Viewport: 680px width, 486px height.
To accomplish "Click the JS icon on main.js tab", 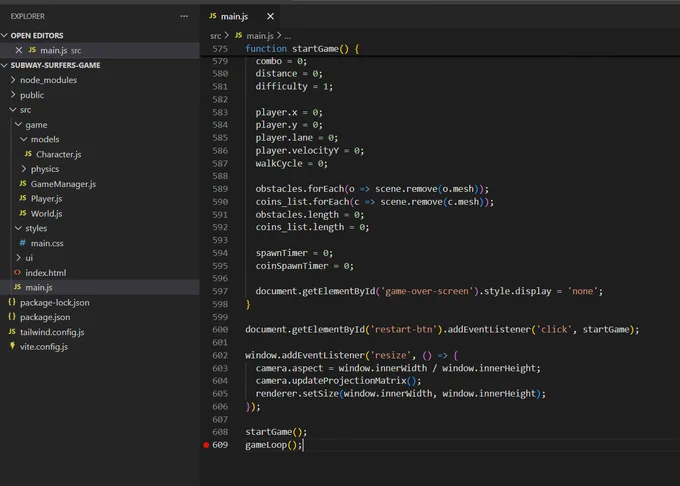I will [x=212, y=16].
